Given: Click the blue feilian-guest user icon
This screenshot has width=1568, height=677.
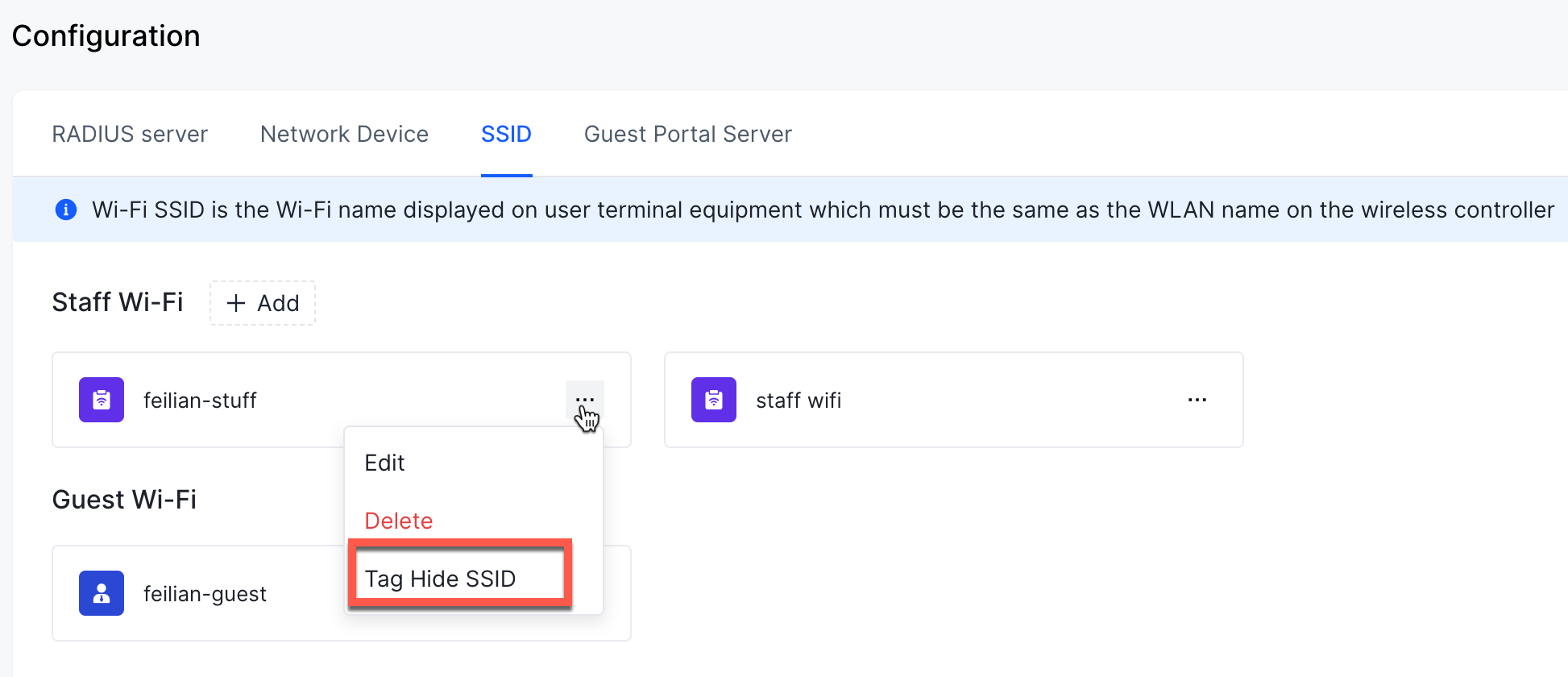Looking at the screenshot, I should (102, 593).
